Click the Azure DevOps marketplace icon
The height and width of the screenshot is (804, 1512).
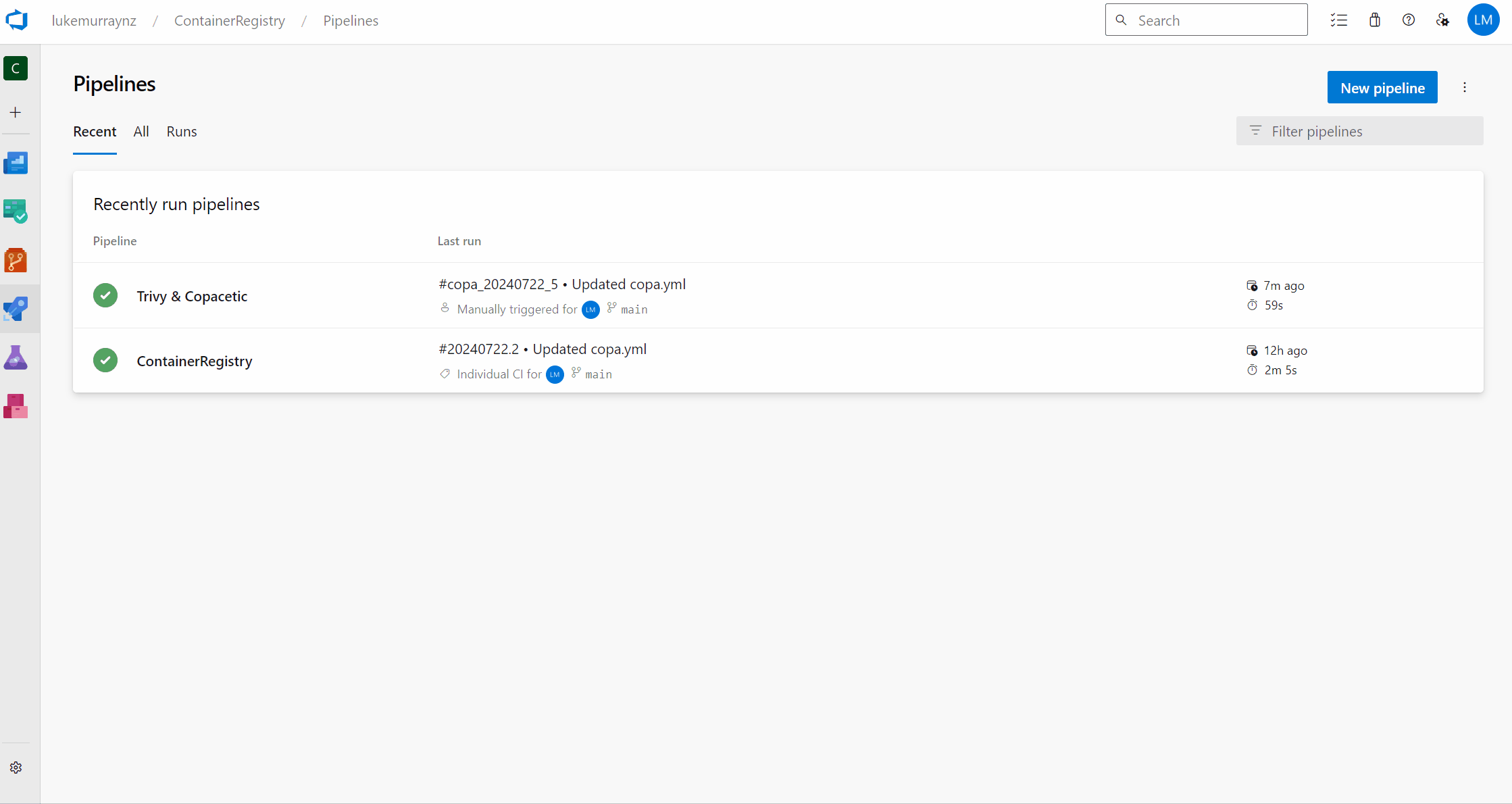click(x=1375, y=20)
